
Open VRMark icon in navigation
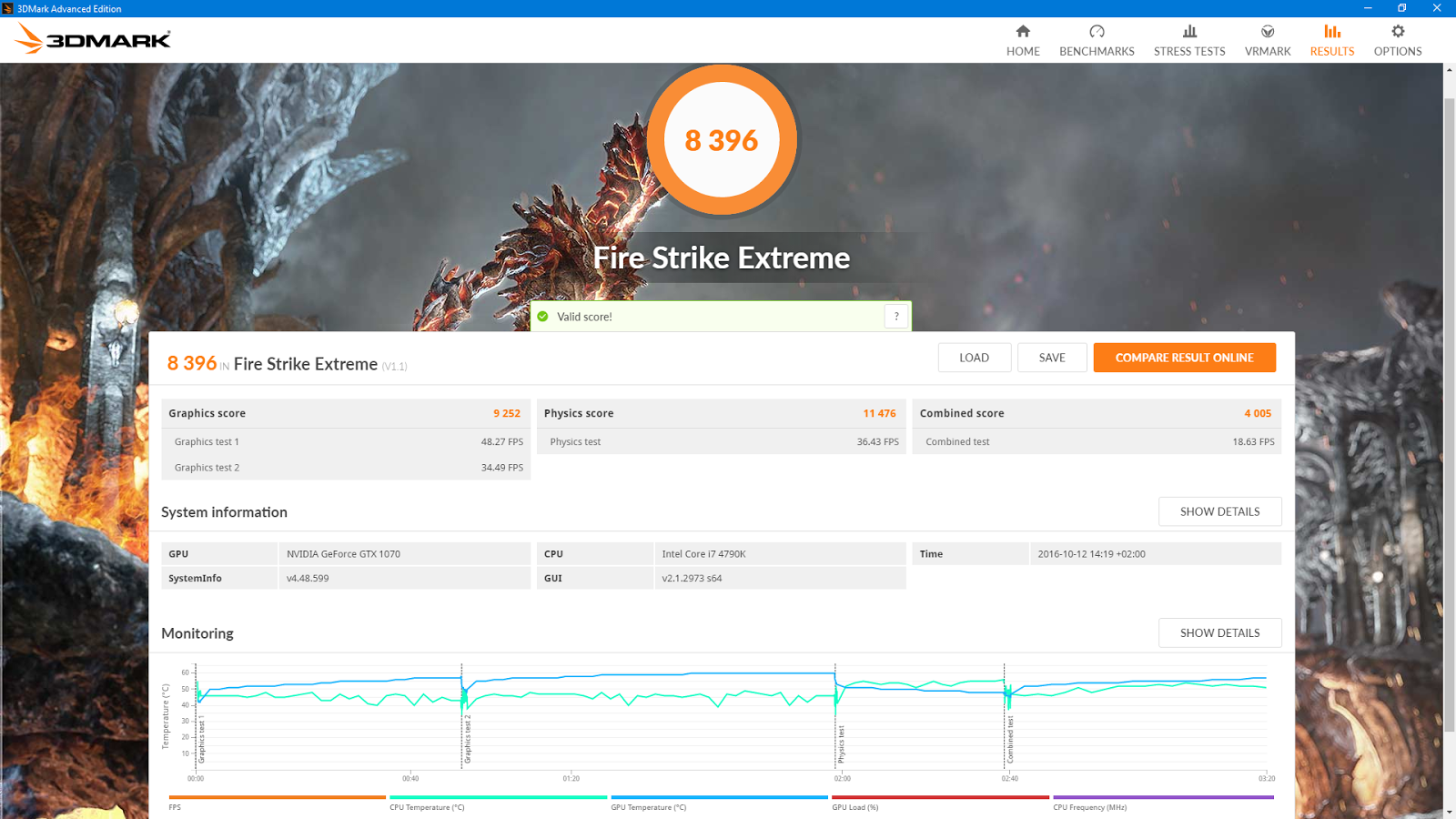[x=1268, y=32]
